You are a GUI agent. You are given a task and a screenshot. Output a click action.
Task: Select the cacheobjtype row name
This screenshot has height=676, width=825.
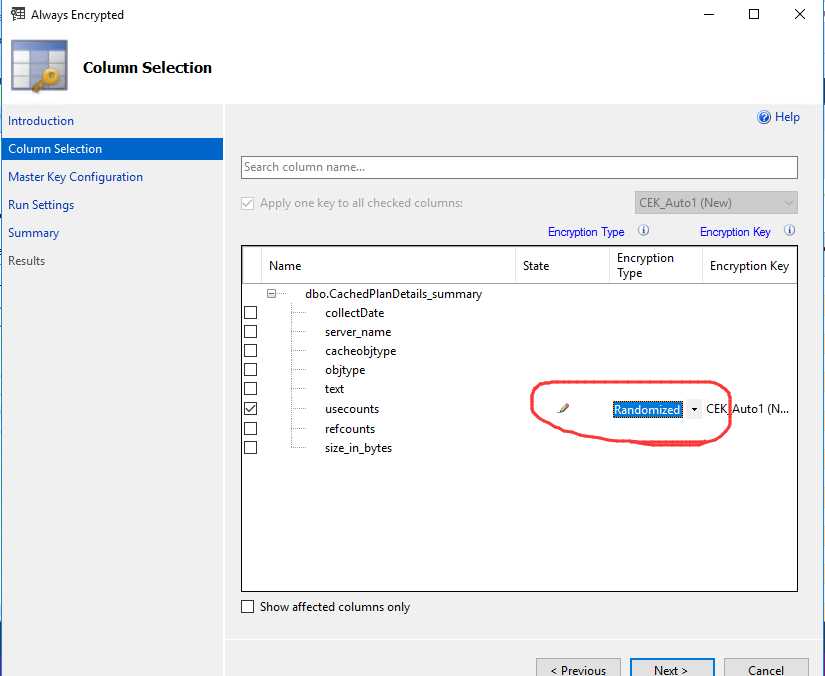click(x=360, y=351)
